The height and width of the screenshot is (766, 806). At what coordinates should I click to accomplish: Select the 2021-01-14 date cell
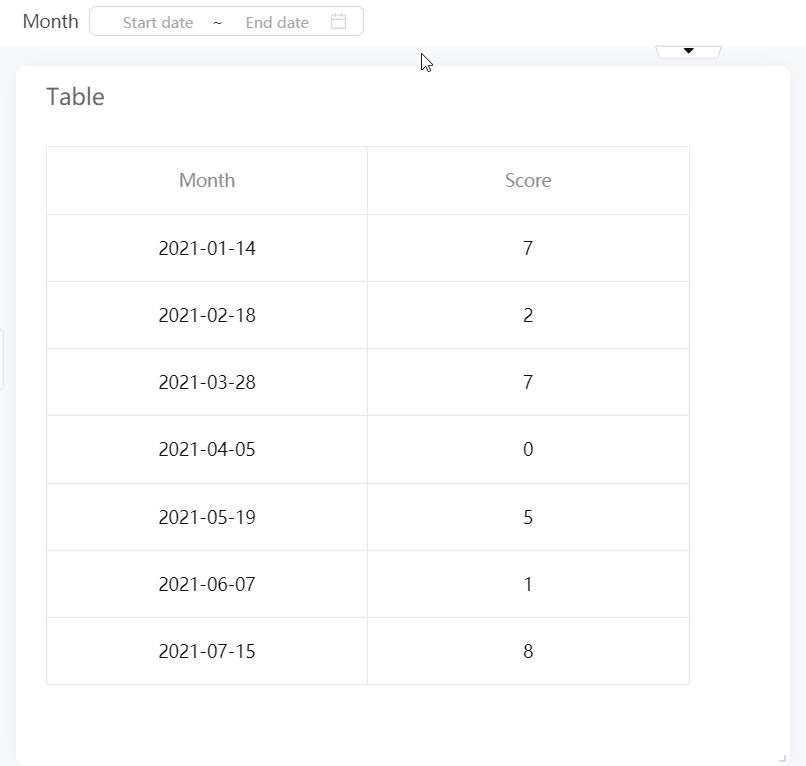coord(207,248)
